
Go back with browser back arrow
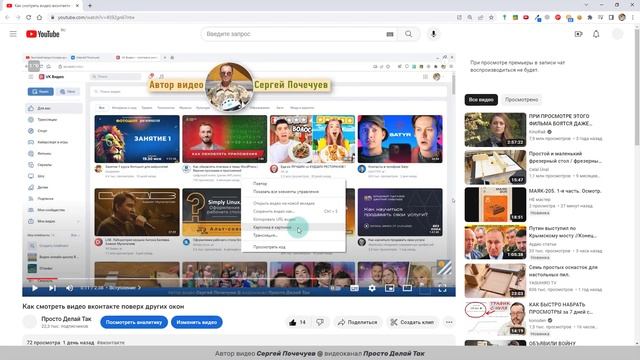click(x=7, y=18)
